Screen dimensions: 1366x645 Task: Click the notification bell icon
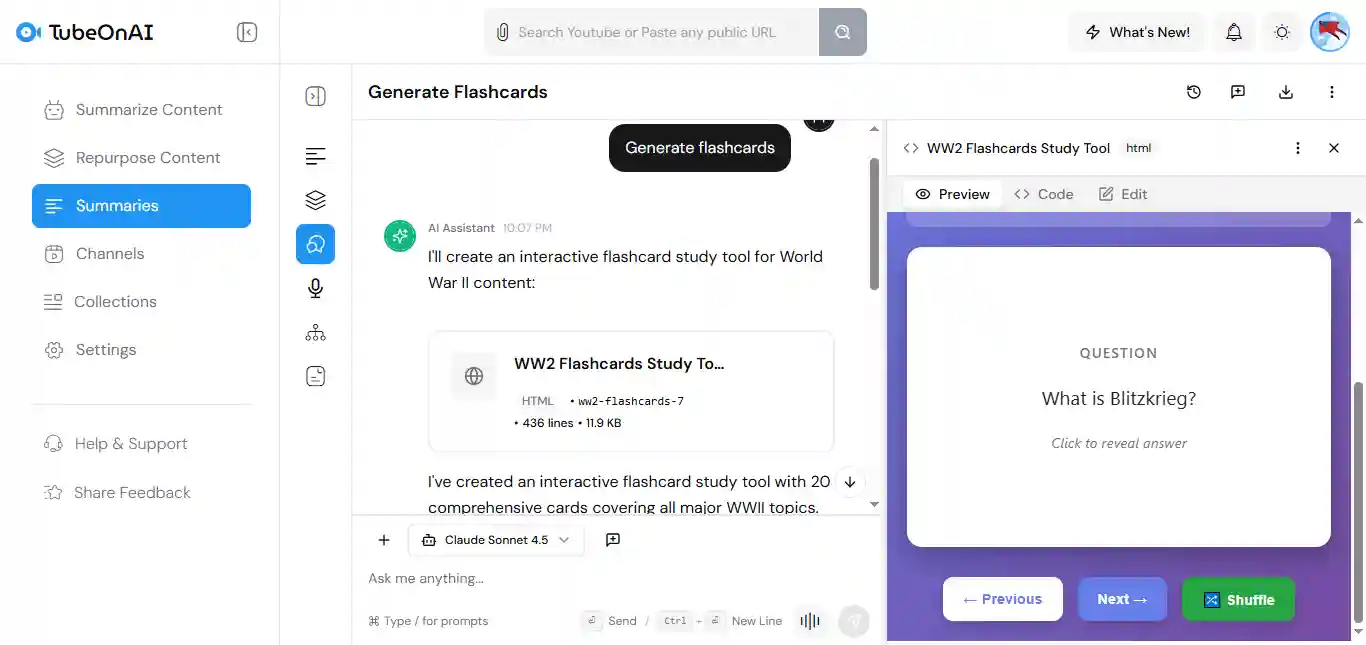[x=1234, y=32]
